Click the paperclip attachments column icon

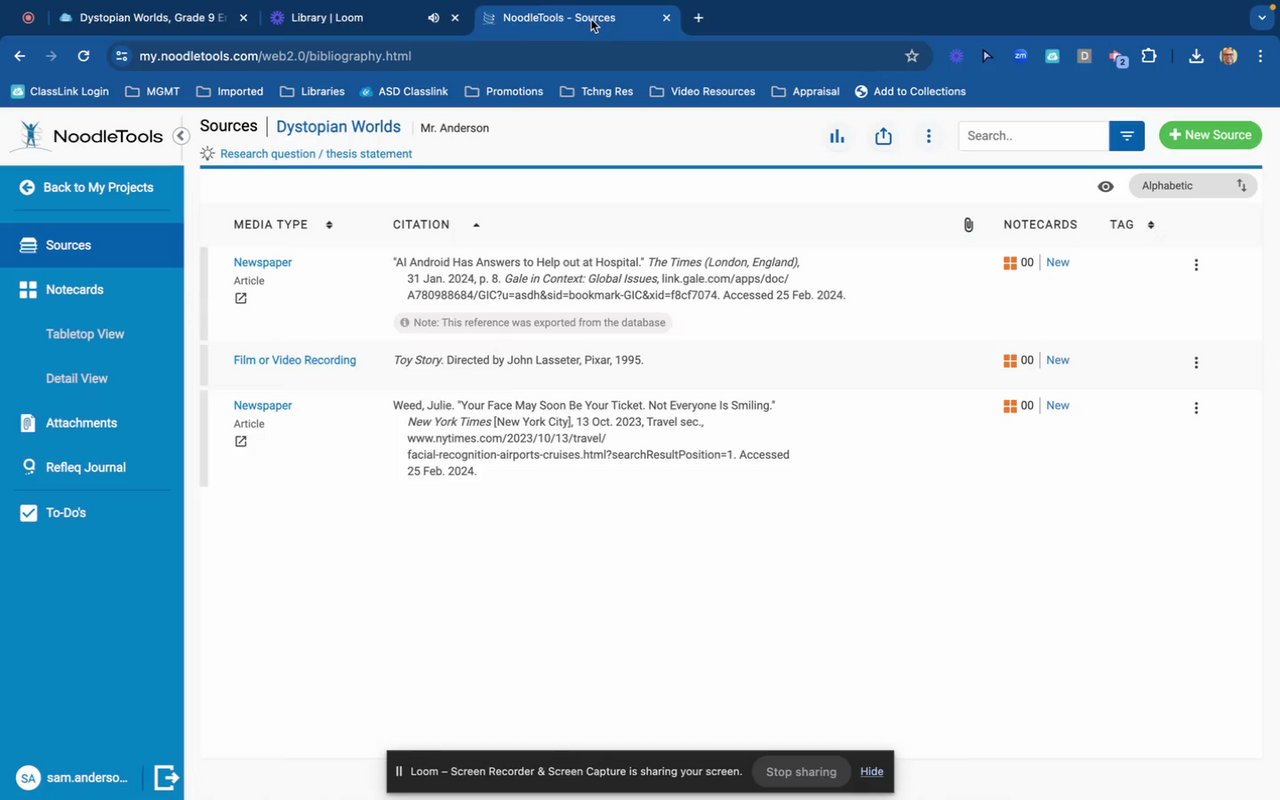(x=968, y=225)
